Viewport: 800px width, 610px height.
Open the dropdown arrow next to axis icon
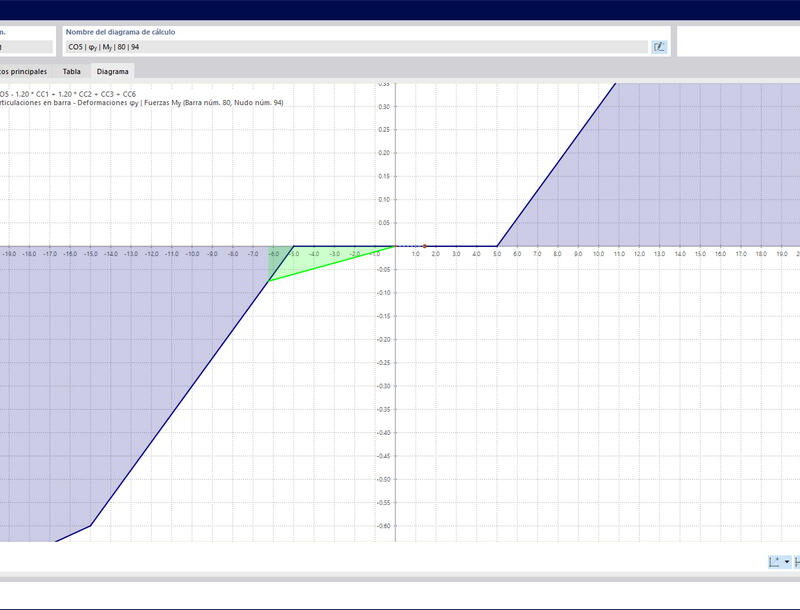[x=787, y=562]
